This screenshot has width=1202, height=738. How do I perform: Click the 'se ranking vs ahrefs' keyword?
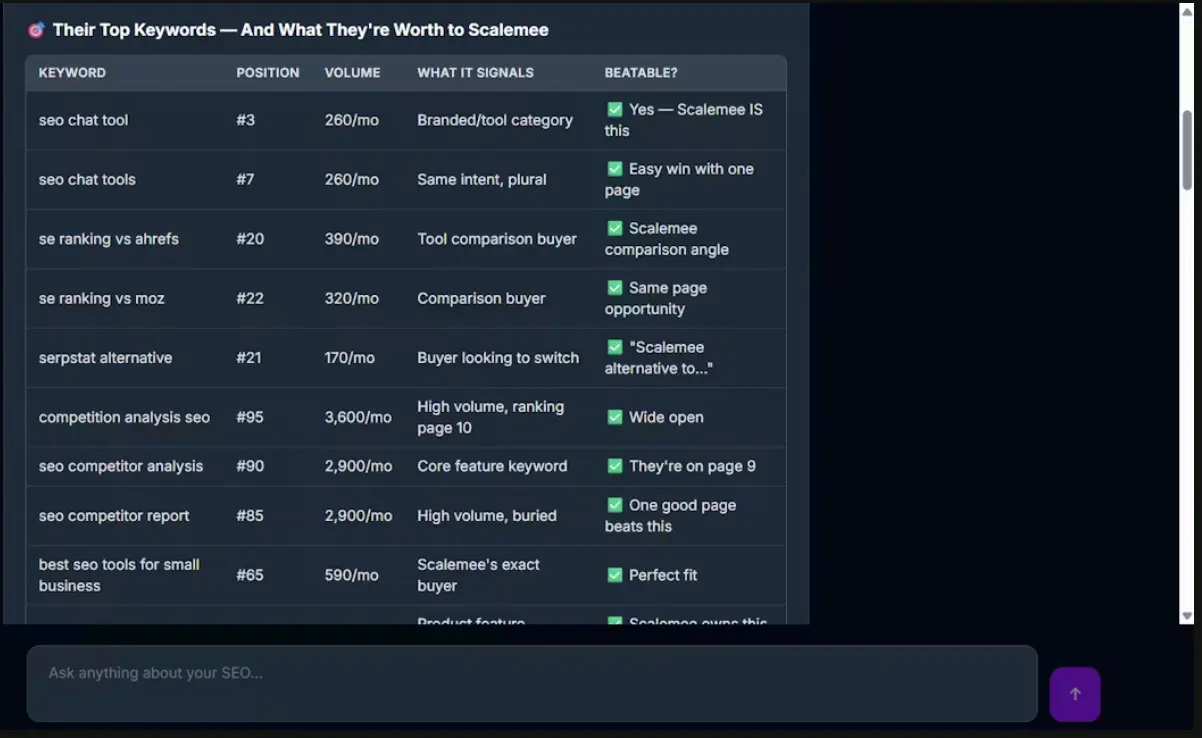(109, 239)
